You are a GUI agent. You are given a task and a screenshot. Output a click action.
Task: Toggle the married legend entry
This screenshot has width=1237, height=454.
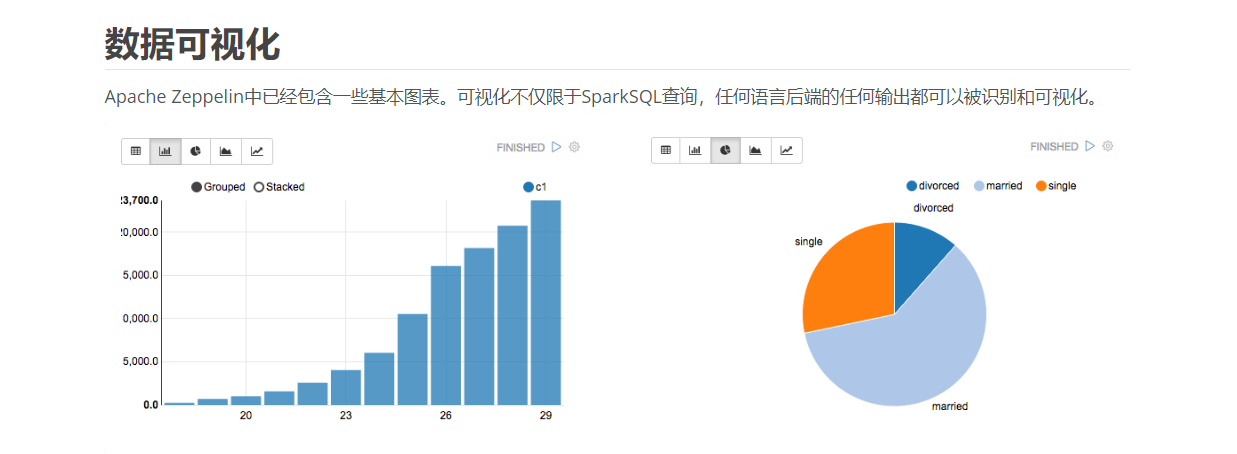(998, 186)
